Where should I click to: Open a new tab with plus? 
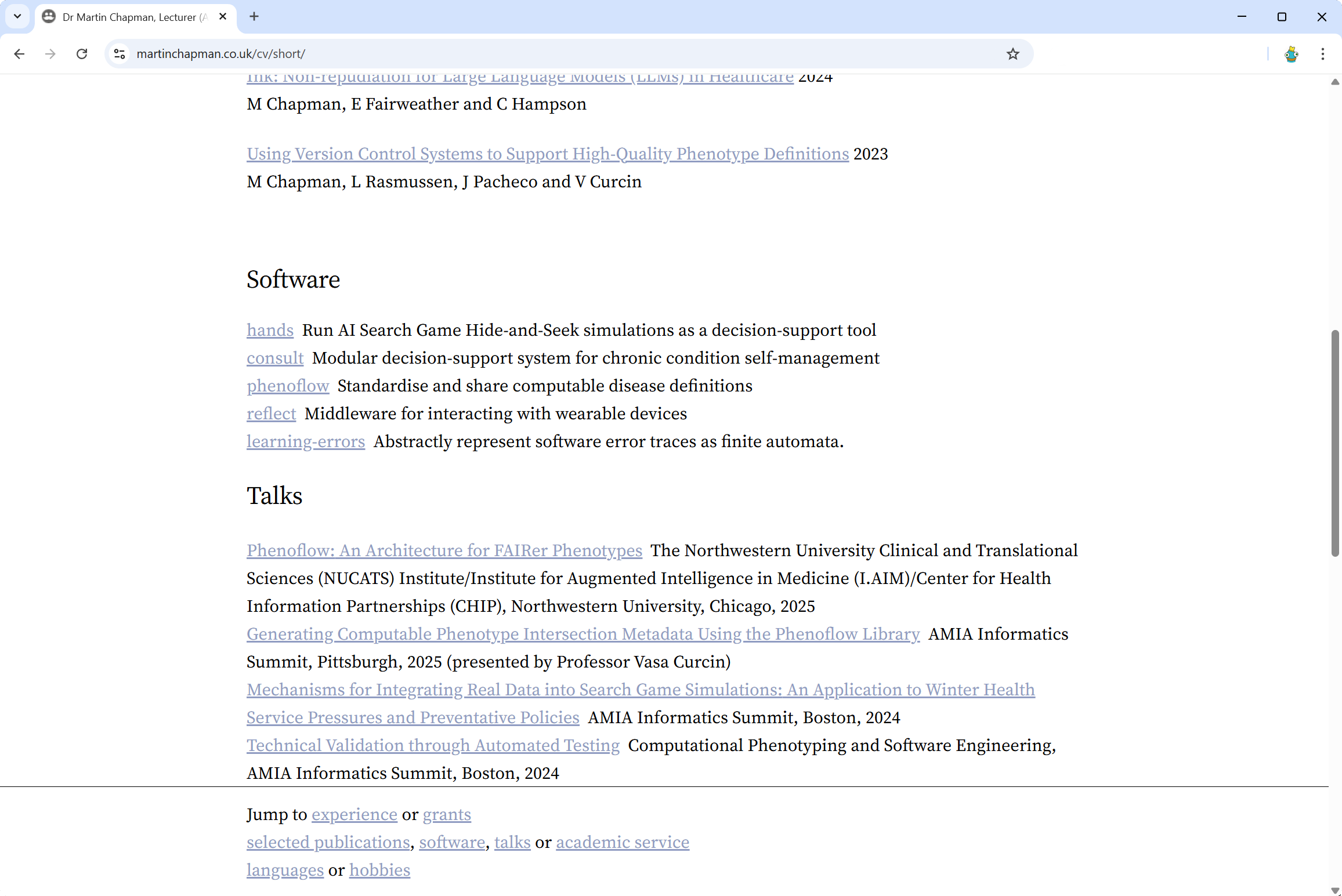[254, 17]
